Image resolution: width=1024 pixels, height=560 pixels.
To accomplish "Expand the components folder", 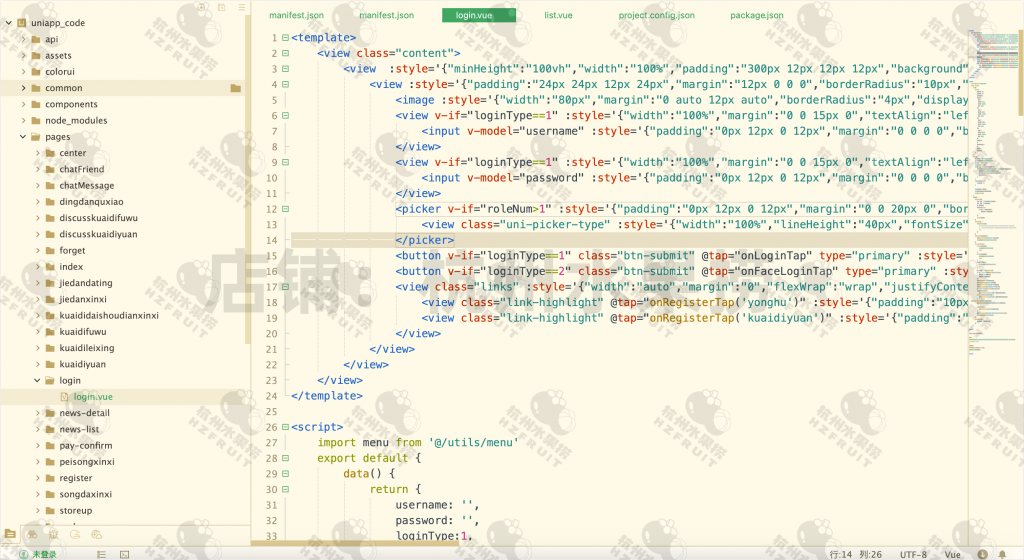I will 23,104.
